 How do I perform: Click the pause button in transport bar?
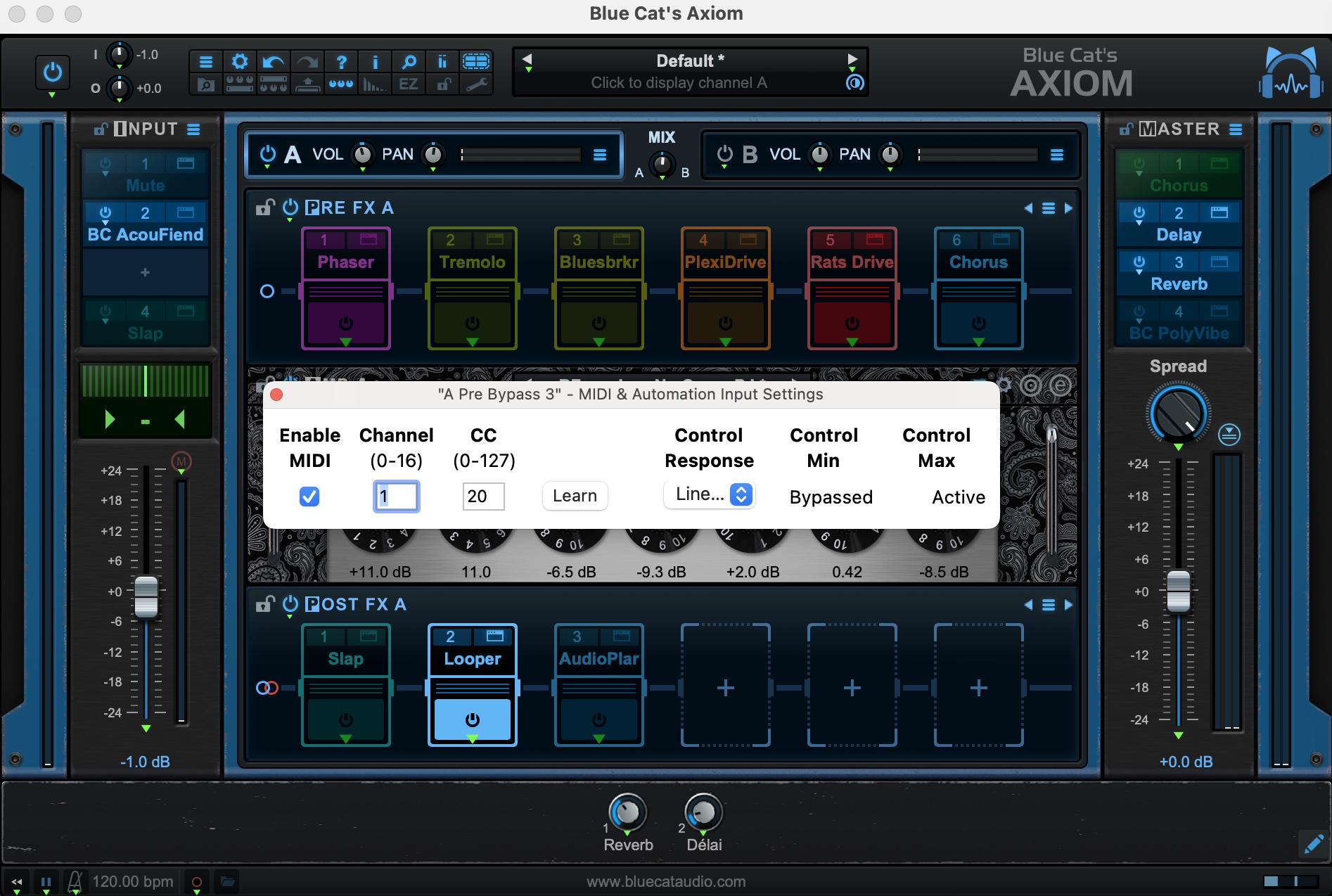[46, 881]
